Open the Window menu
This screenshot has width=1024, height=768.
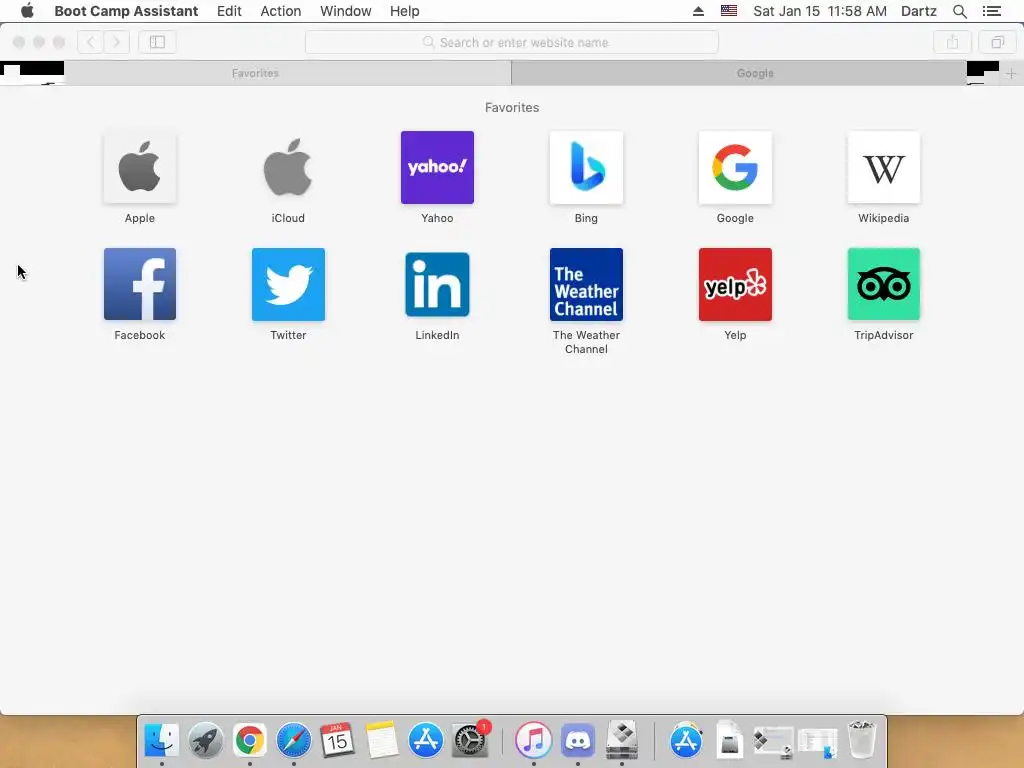coord(345,11)
